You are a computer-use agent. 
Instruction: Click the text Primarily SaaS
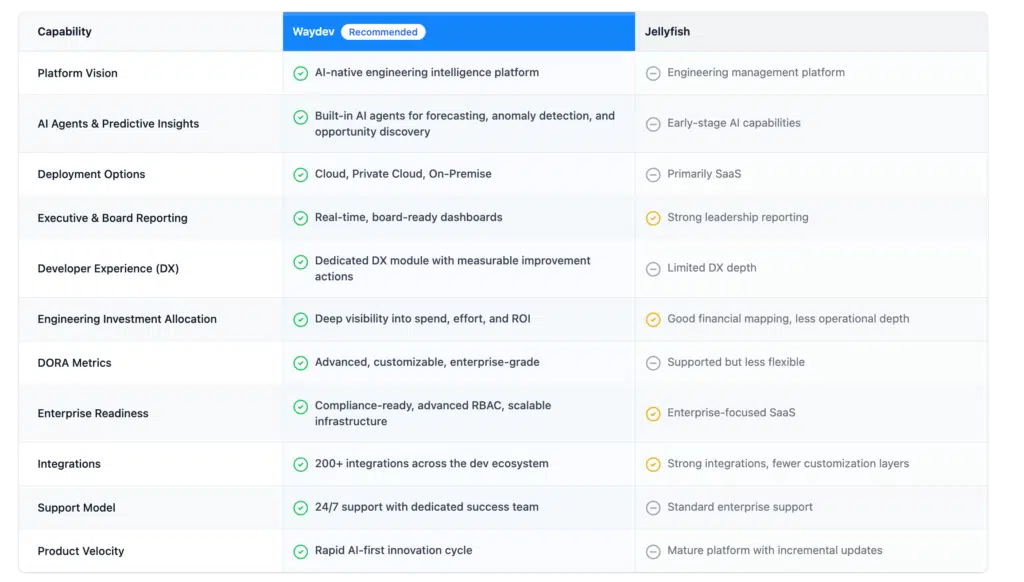pyautogui.click(x=704, y=174)
